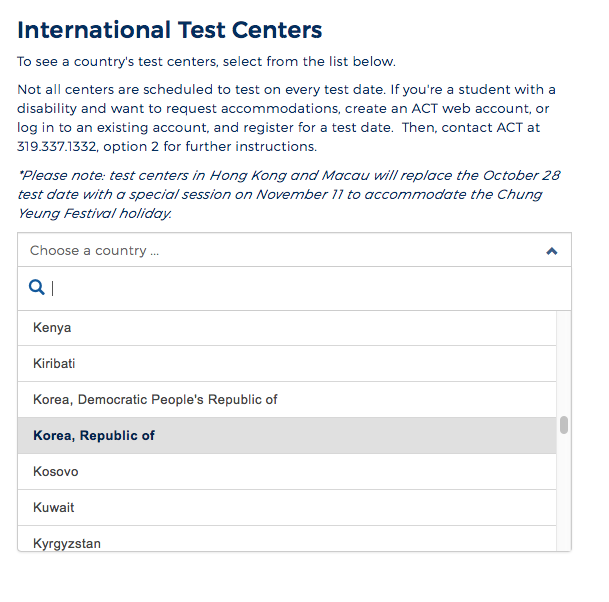Click the 'Choose a country ...' placeholder text
This screenshot has height=602, width=609.
coord(94,251)
